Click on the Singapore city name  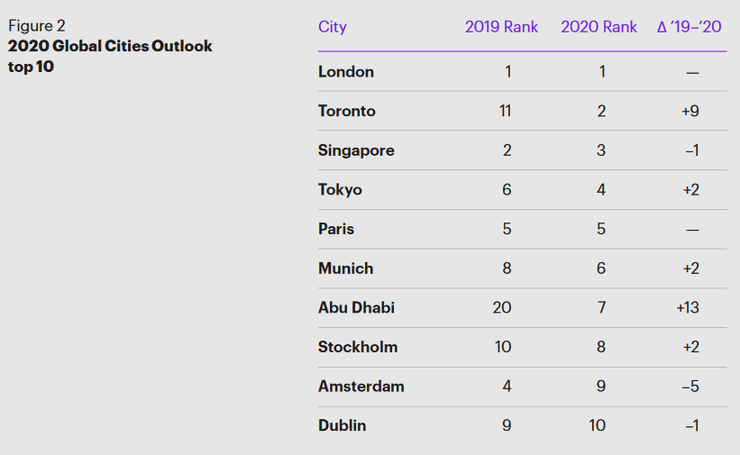[356, 151]
